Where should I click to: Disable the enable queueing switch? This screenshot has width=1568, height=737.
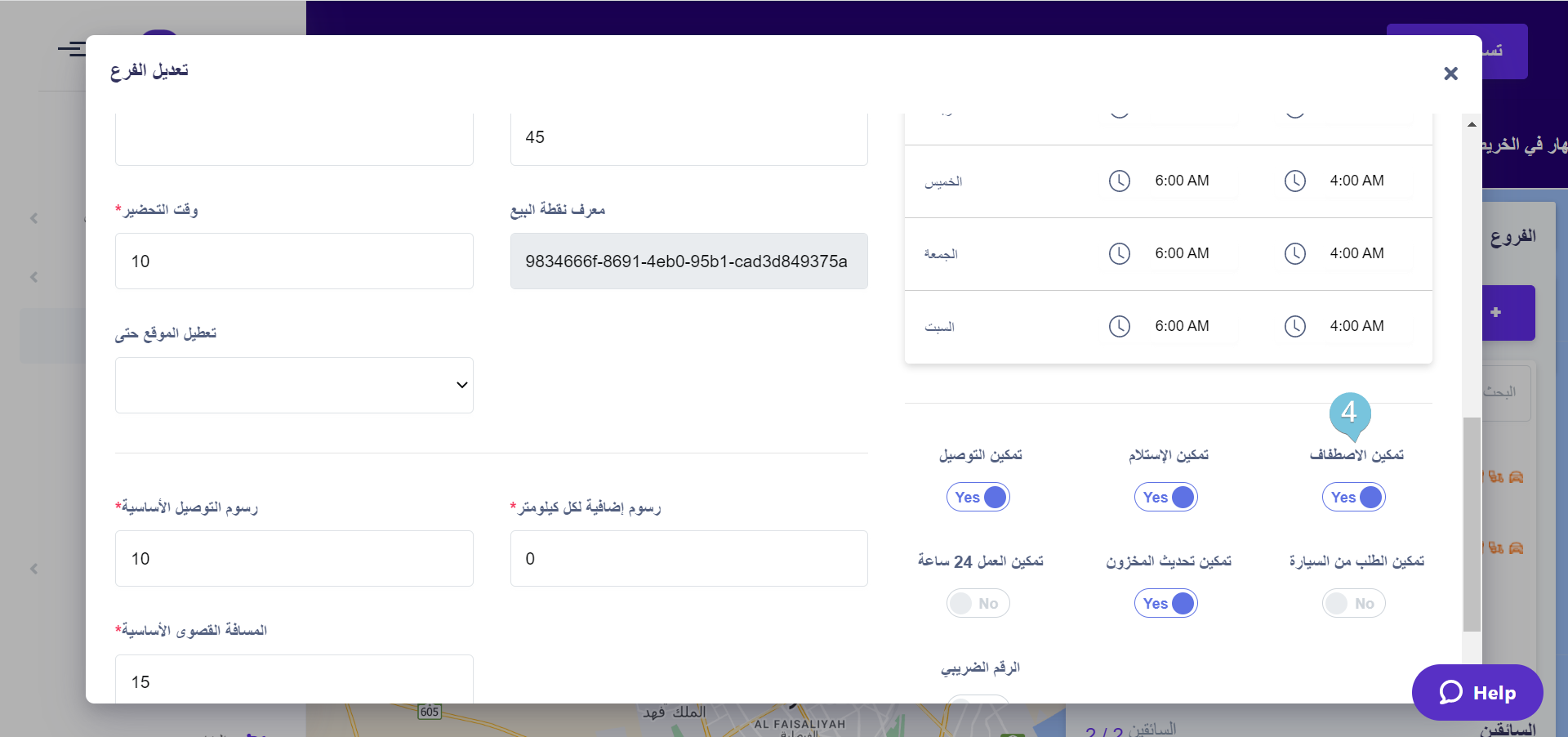(x=1354, y=497)
